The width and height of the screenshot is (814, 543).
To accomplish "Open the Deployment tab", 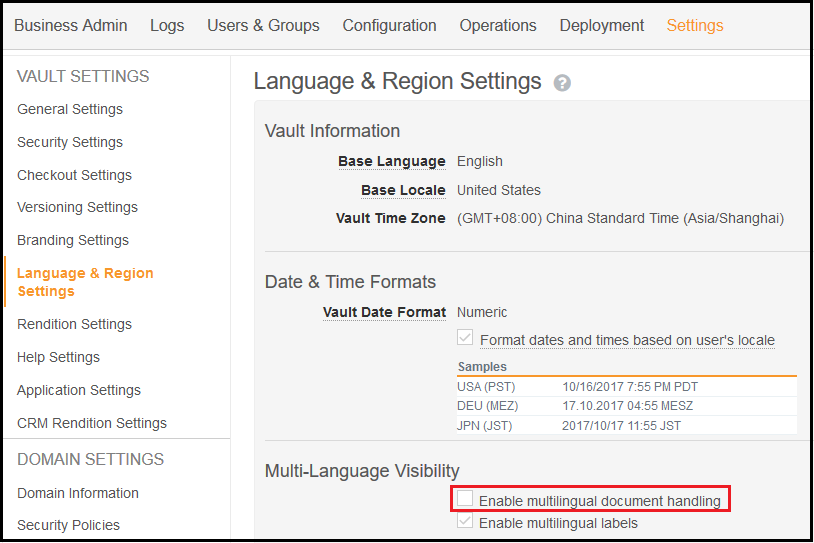I will click(x=601, y=26).
